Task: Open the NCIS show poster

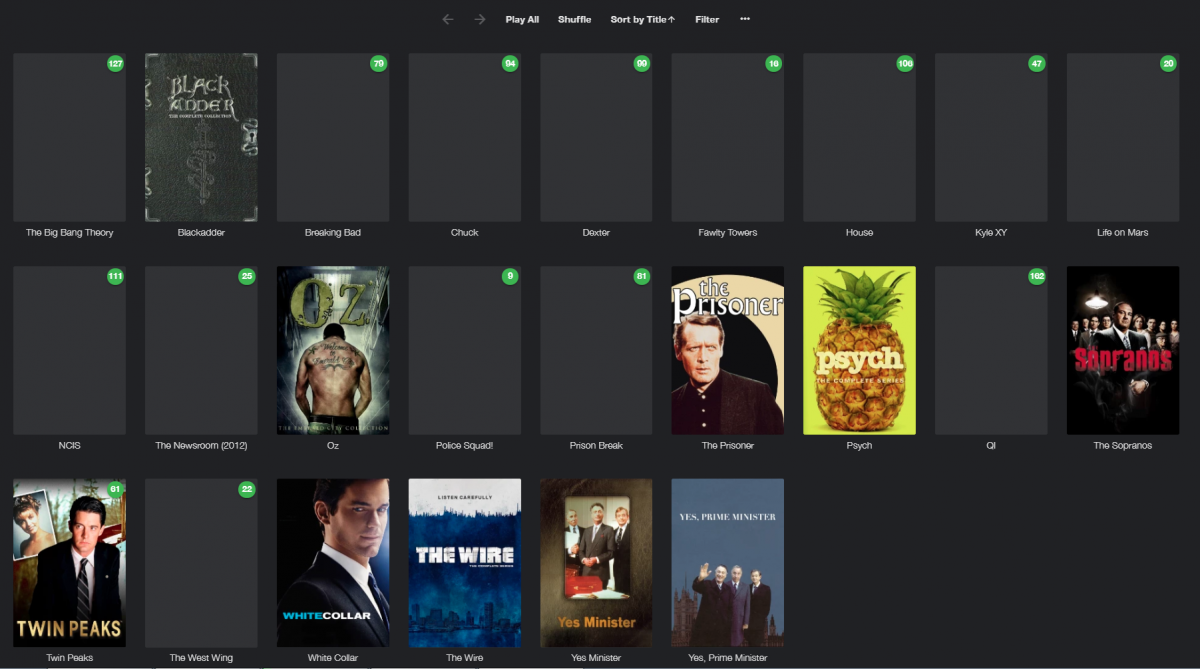Action: pos(70,350)
